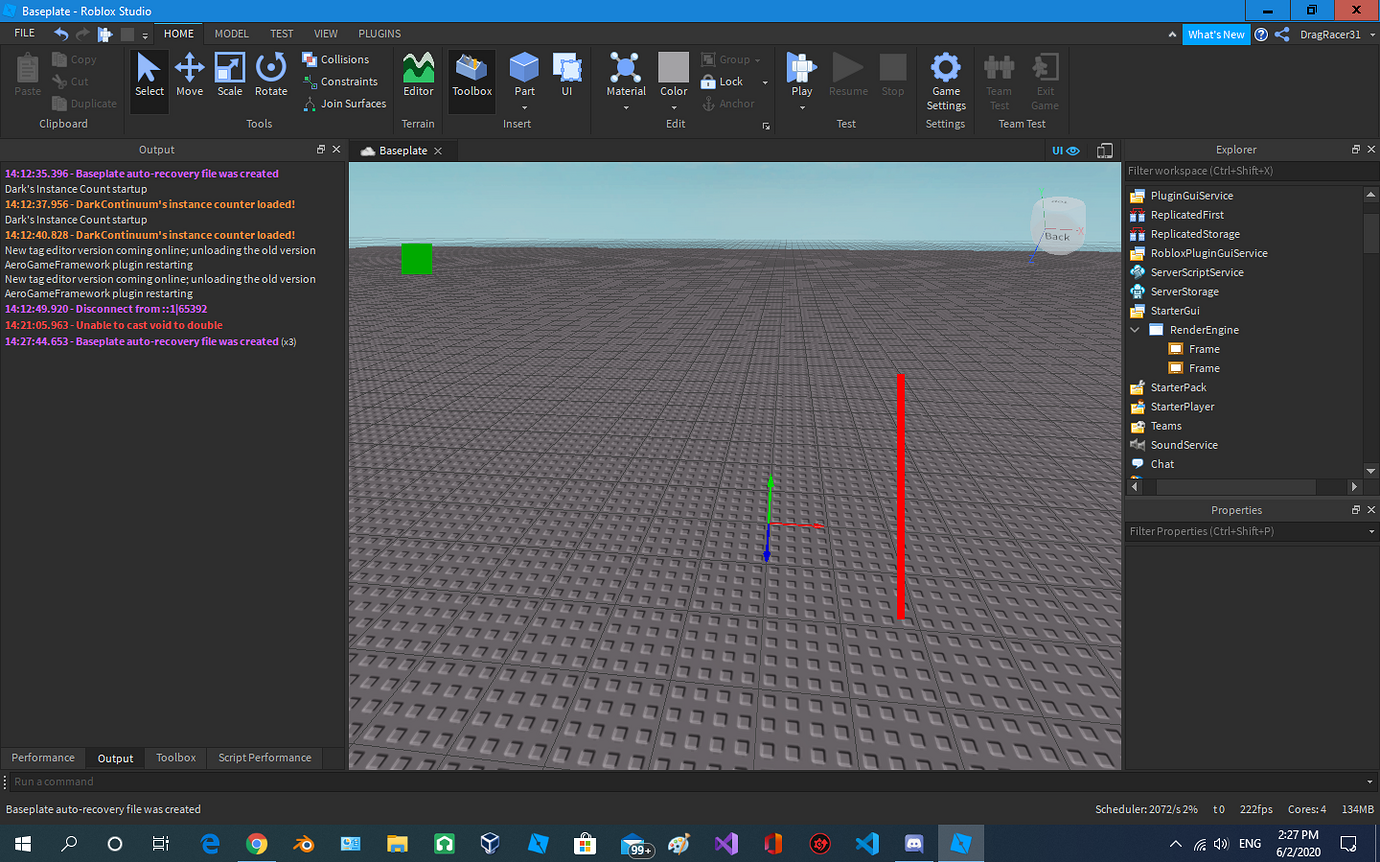Open the Terrain Editor
The height and width of the screenshot is (862, 1380).
pyautogui.click(x=418, y=76)
